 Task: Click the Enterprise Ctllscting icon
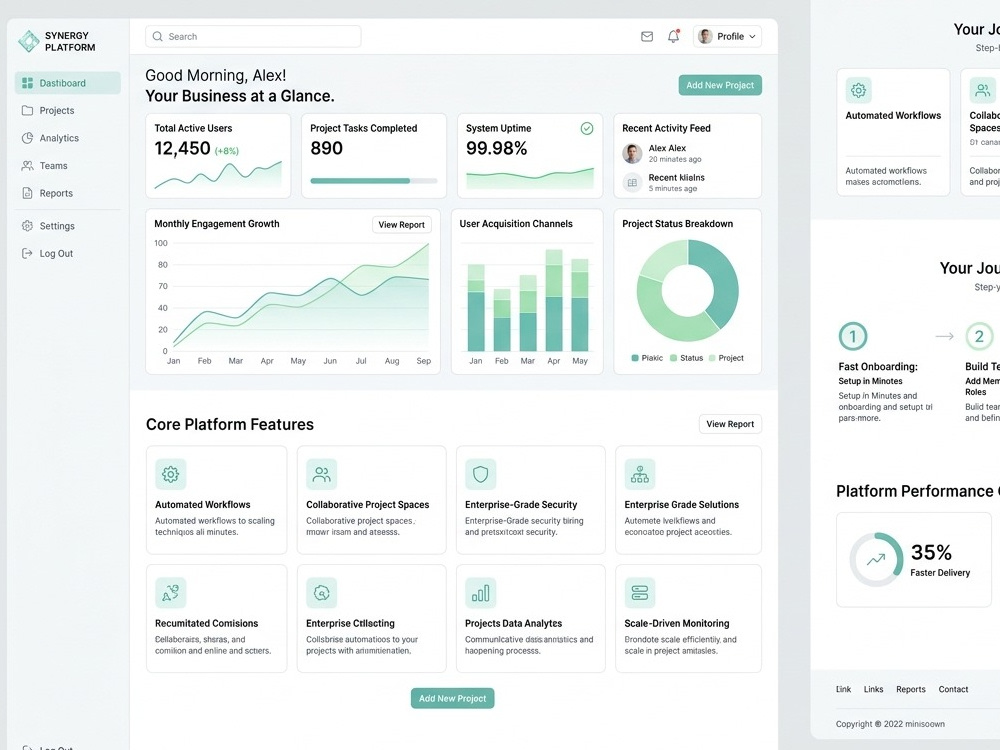coord(321,593)
